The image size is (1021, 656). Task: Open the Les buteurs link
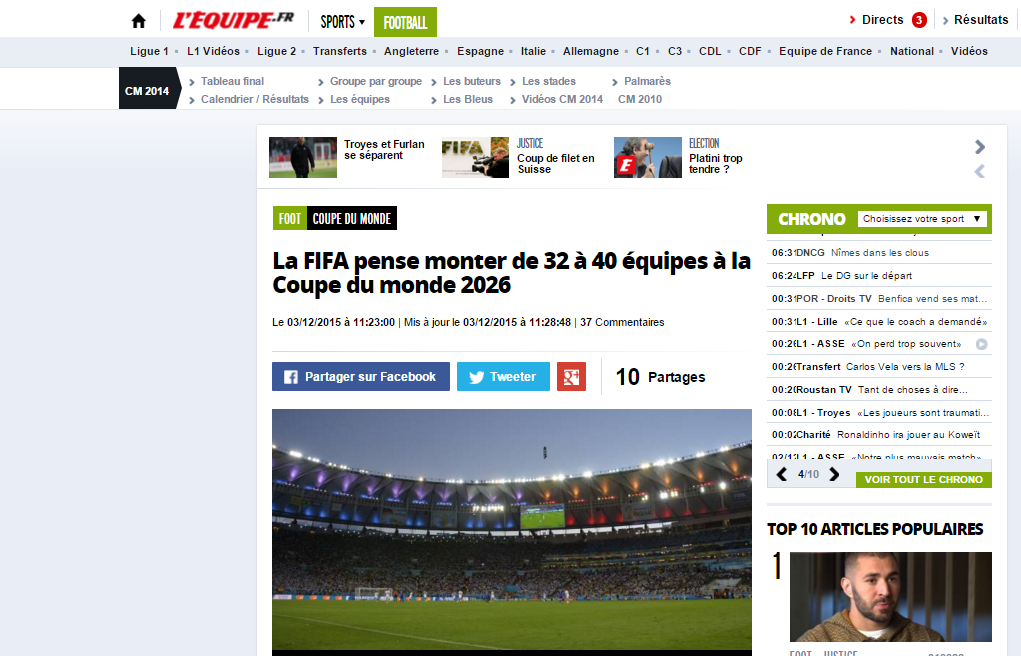[472, 81]
